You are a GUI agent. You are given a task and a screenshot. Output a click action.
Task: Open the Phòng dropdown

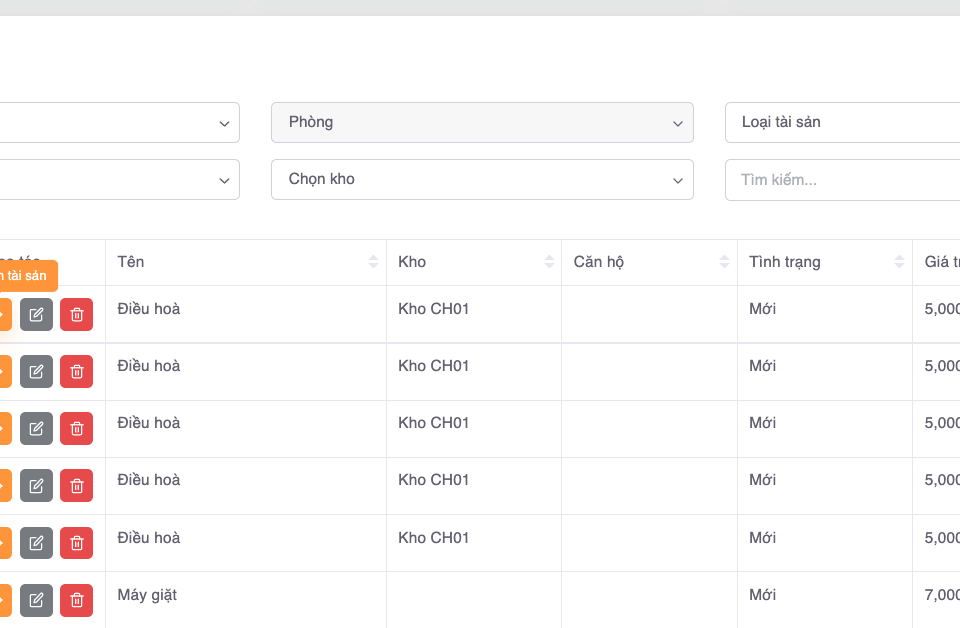[x=482, y=122]
